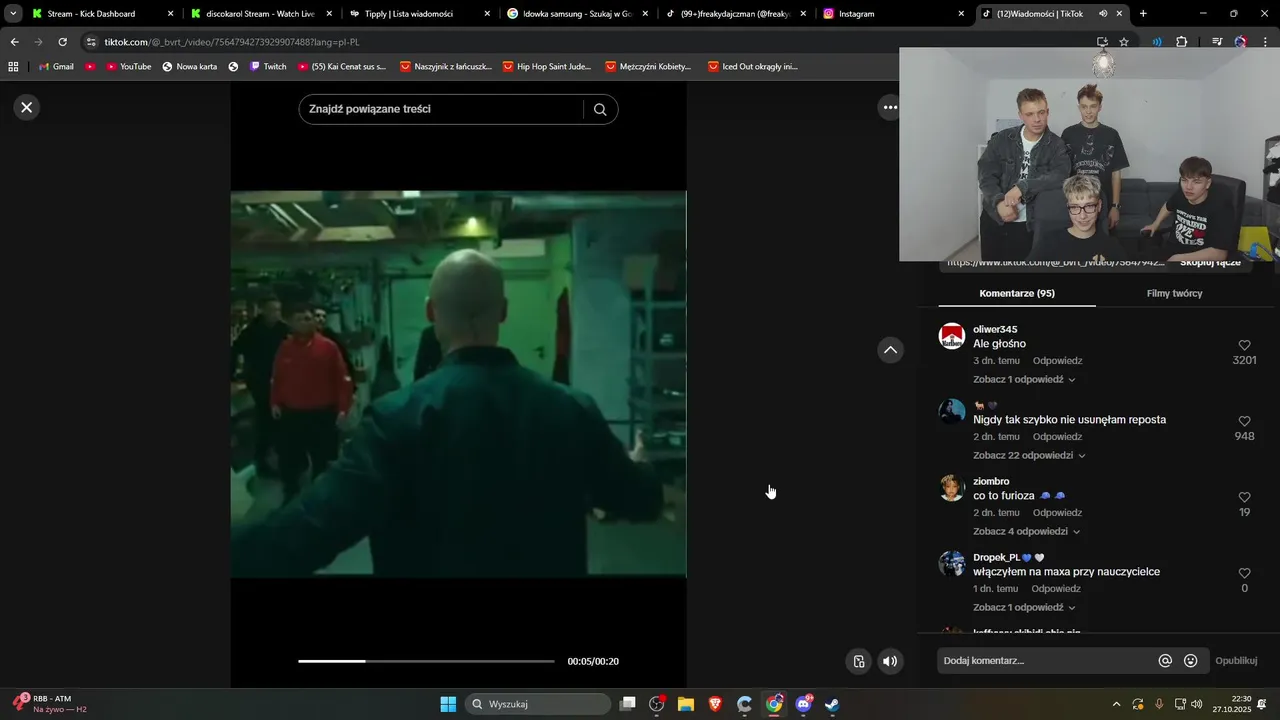The width and height of the screenshot is (1280, 720).
Task: Click the 'Dodaj komentarz...' input field
Action: pos(1045,661)
